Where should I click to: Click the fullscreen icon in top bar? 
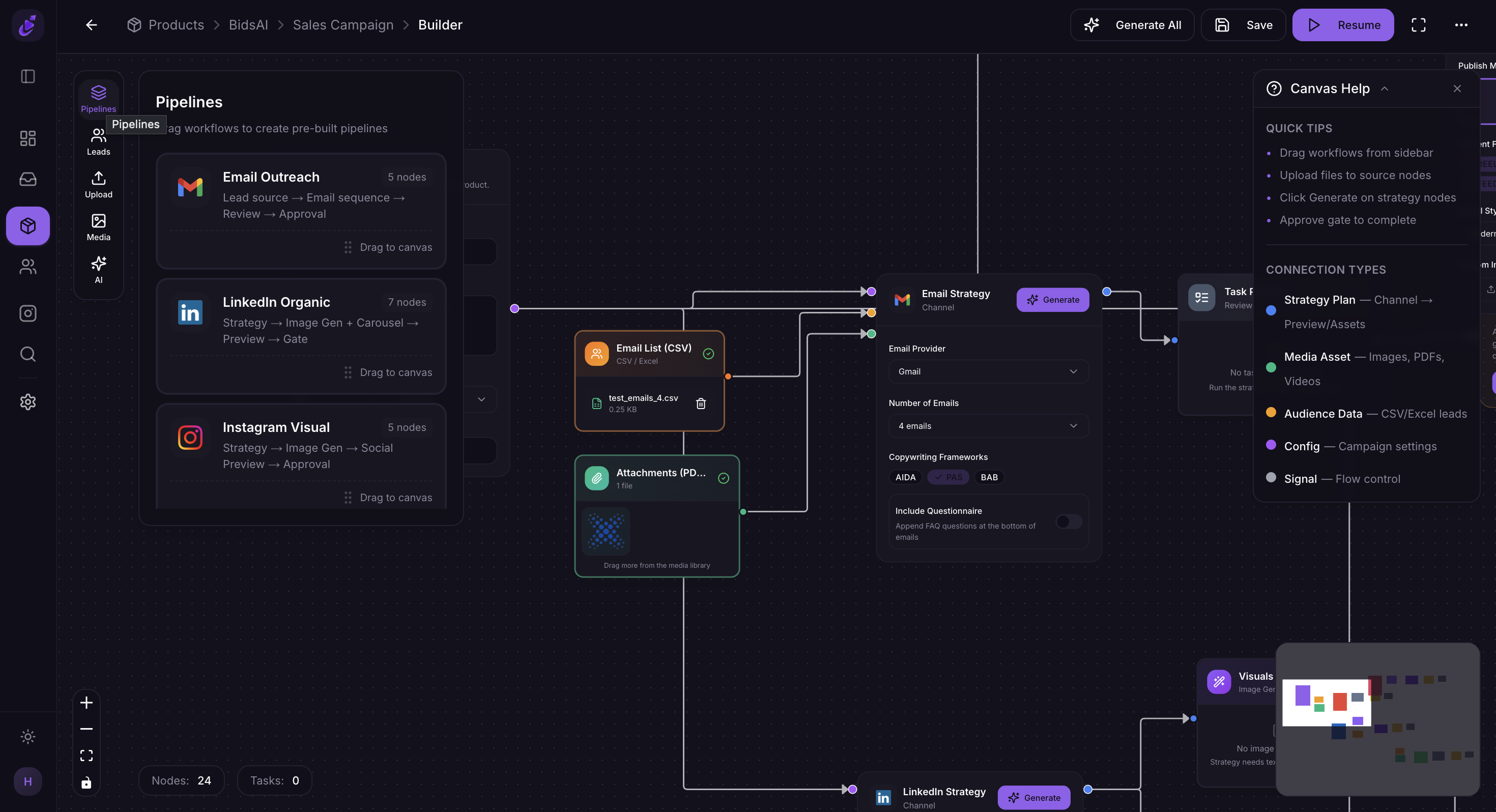click(x=1418, y=25)
